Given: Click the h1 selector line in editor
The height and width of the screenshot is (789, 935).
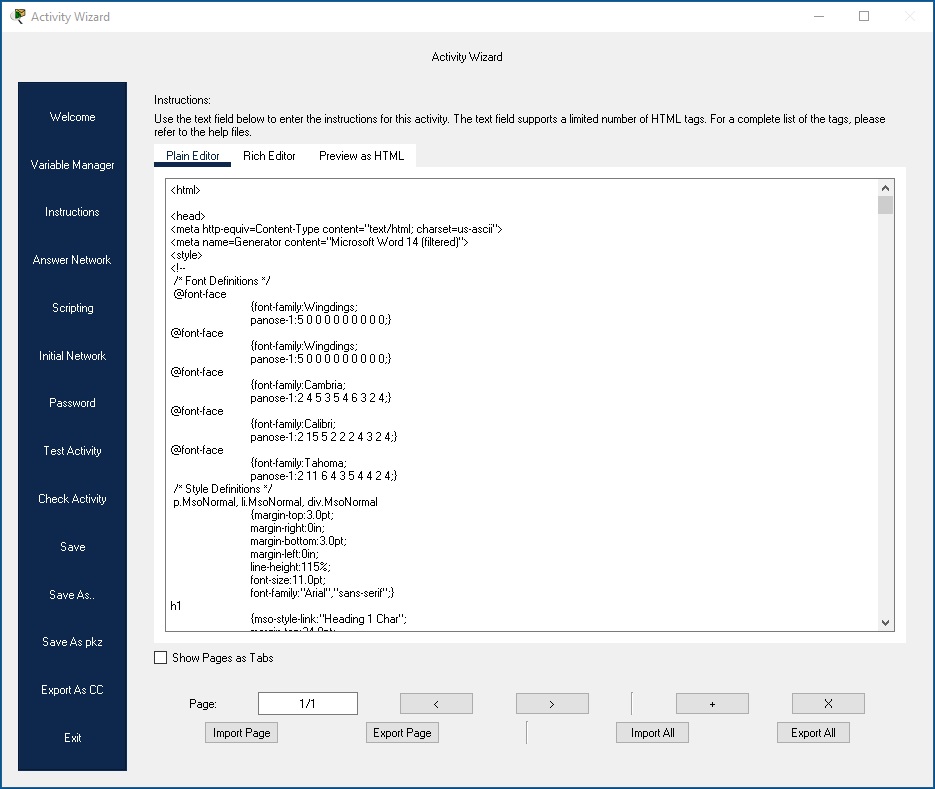Looking at the screenshot, I should pos(176,606).
